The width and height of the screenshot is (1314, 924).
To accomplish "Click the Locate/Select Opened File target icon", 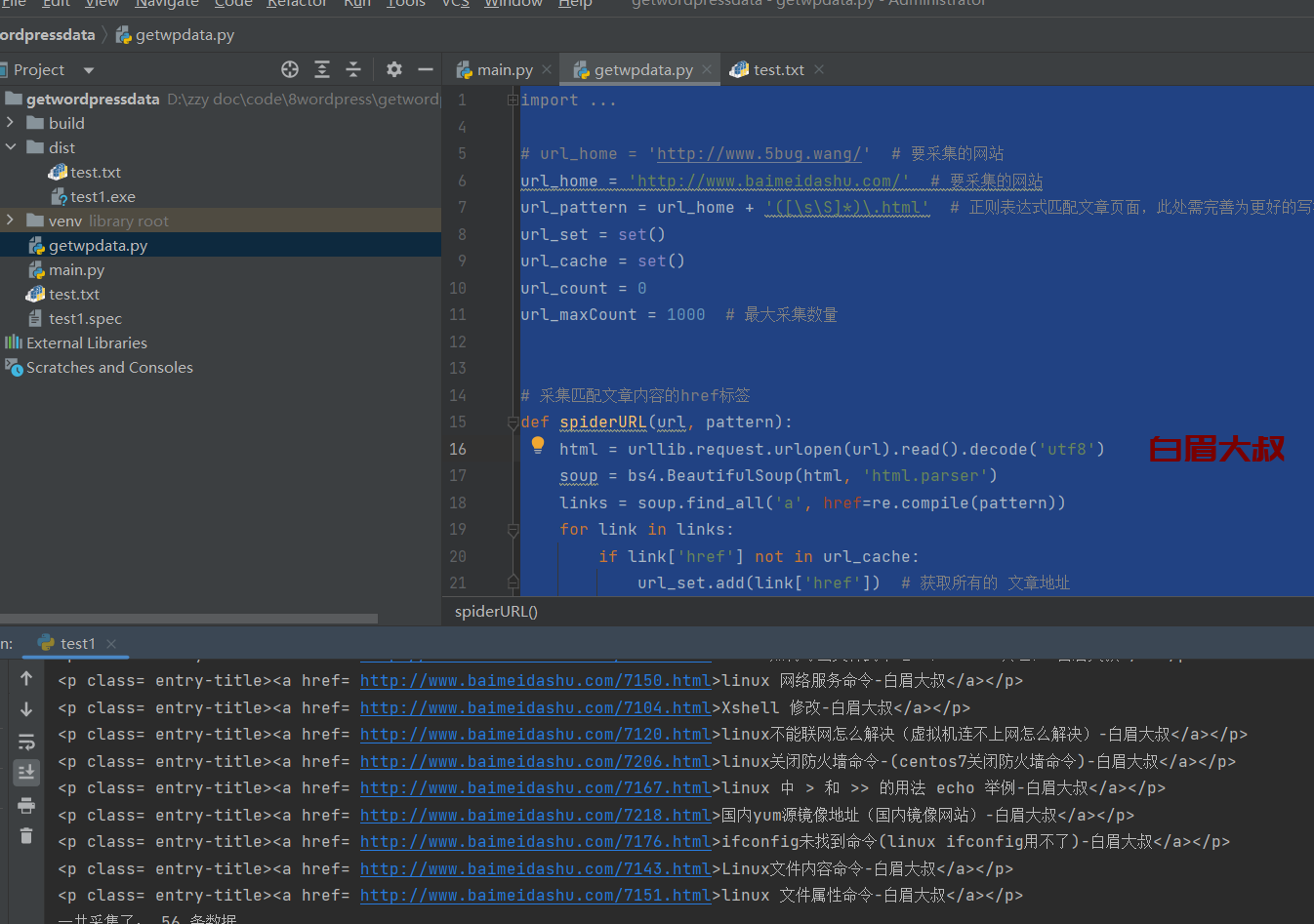I will [x=290, y=69].
